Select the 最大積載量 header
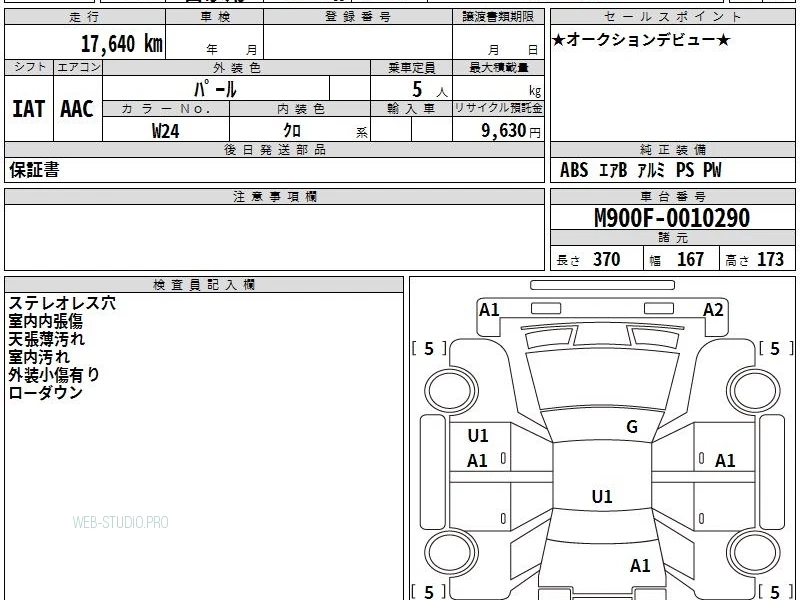Image resolution: width=800 pixels, height=600 pixels. pyautogui.click(x=498, y=67)
